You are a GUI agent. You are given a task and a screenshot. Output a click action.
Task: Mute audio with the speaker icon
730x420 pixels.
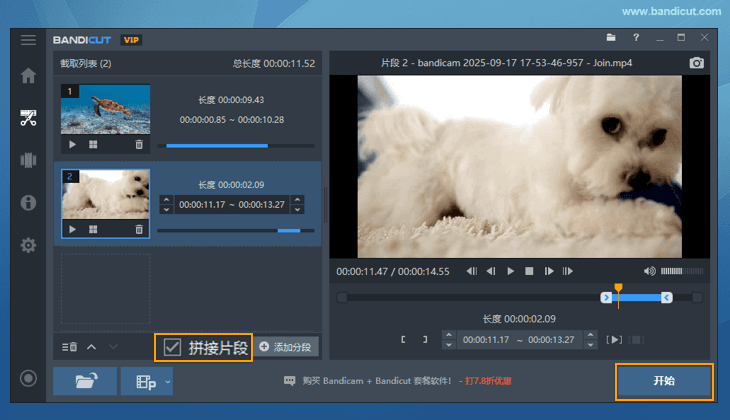coord(650,271)
